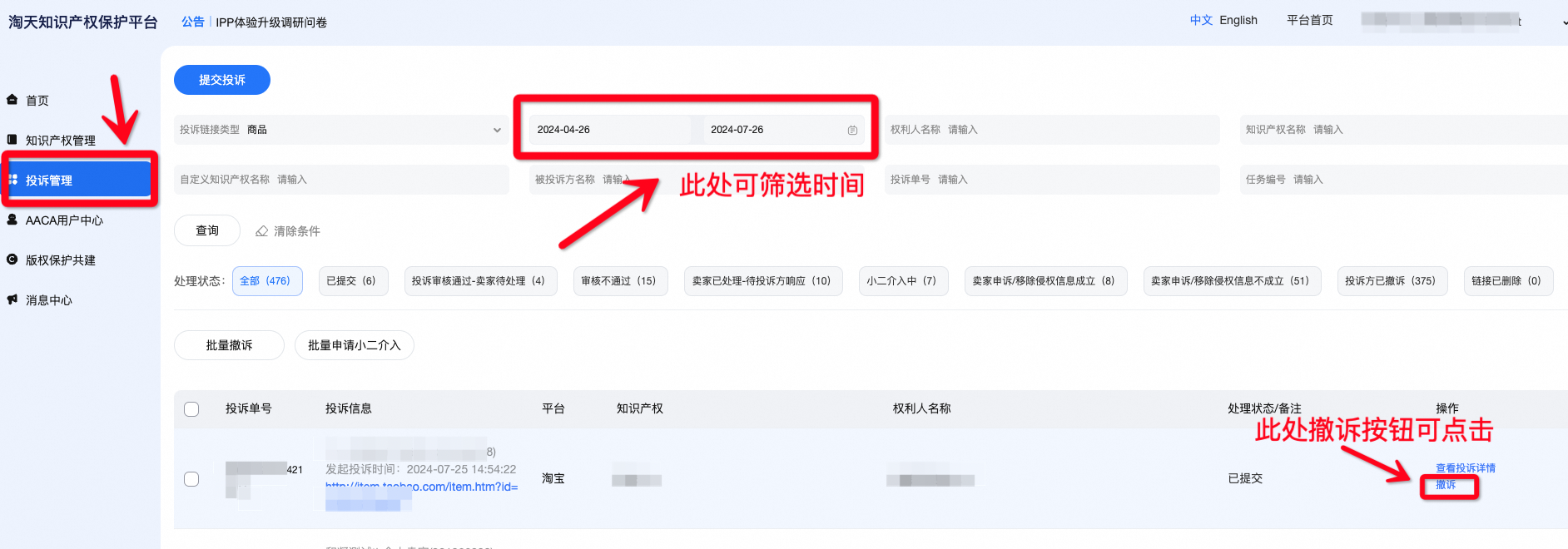Viewport: 1568px width, 549px height.
Task: Open 首页 in the sidebar
Action: (37, 101)
